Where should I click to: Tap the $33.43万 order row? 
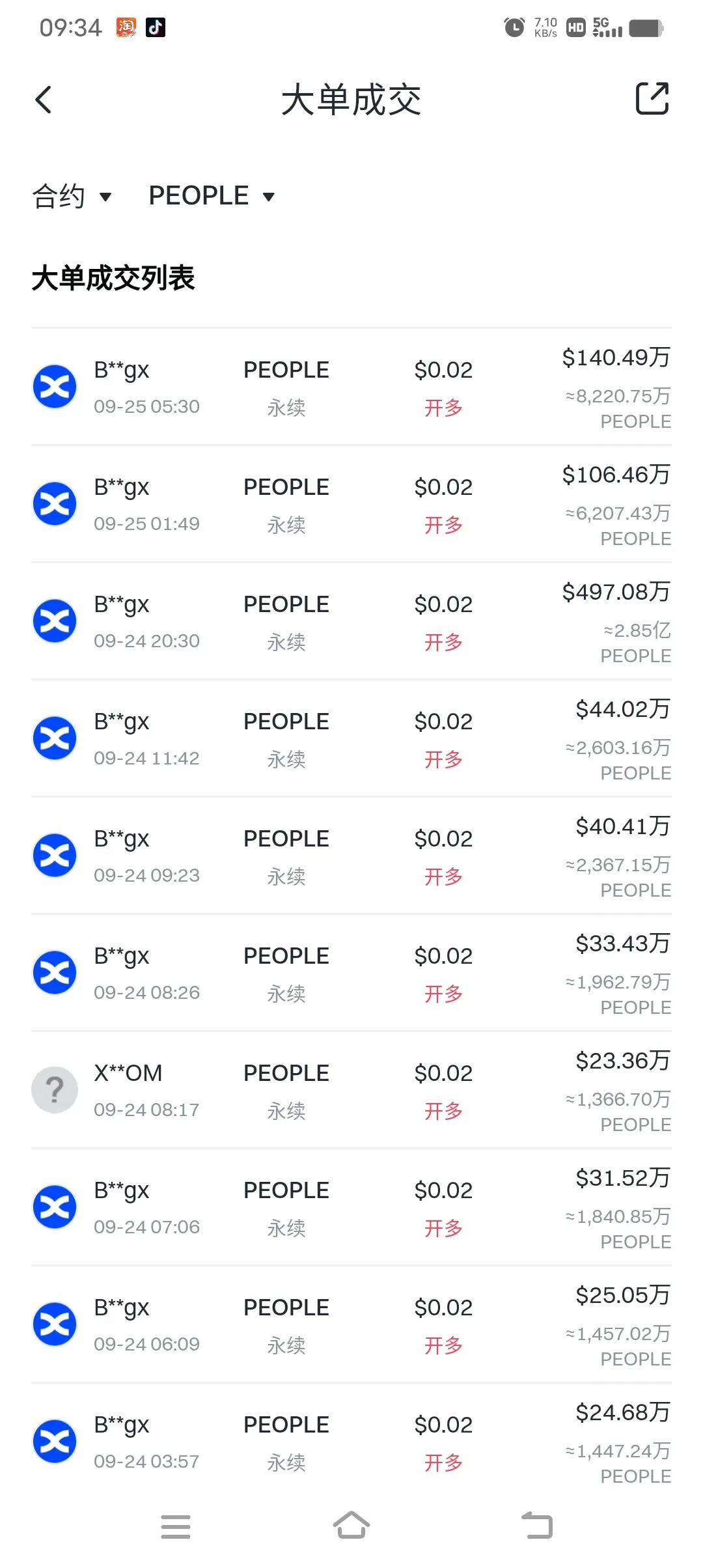click(x=351, y=973)
